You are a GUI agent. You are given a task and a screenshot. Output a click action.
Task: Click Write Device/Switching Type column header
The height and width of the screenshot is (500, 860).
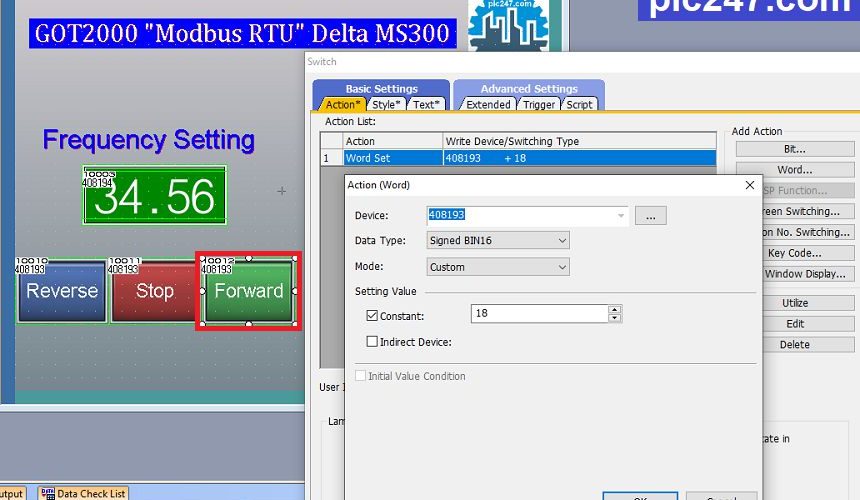click(x=579, y=141)
